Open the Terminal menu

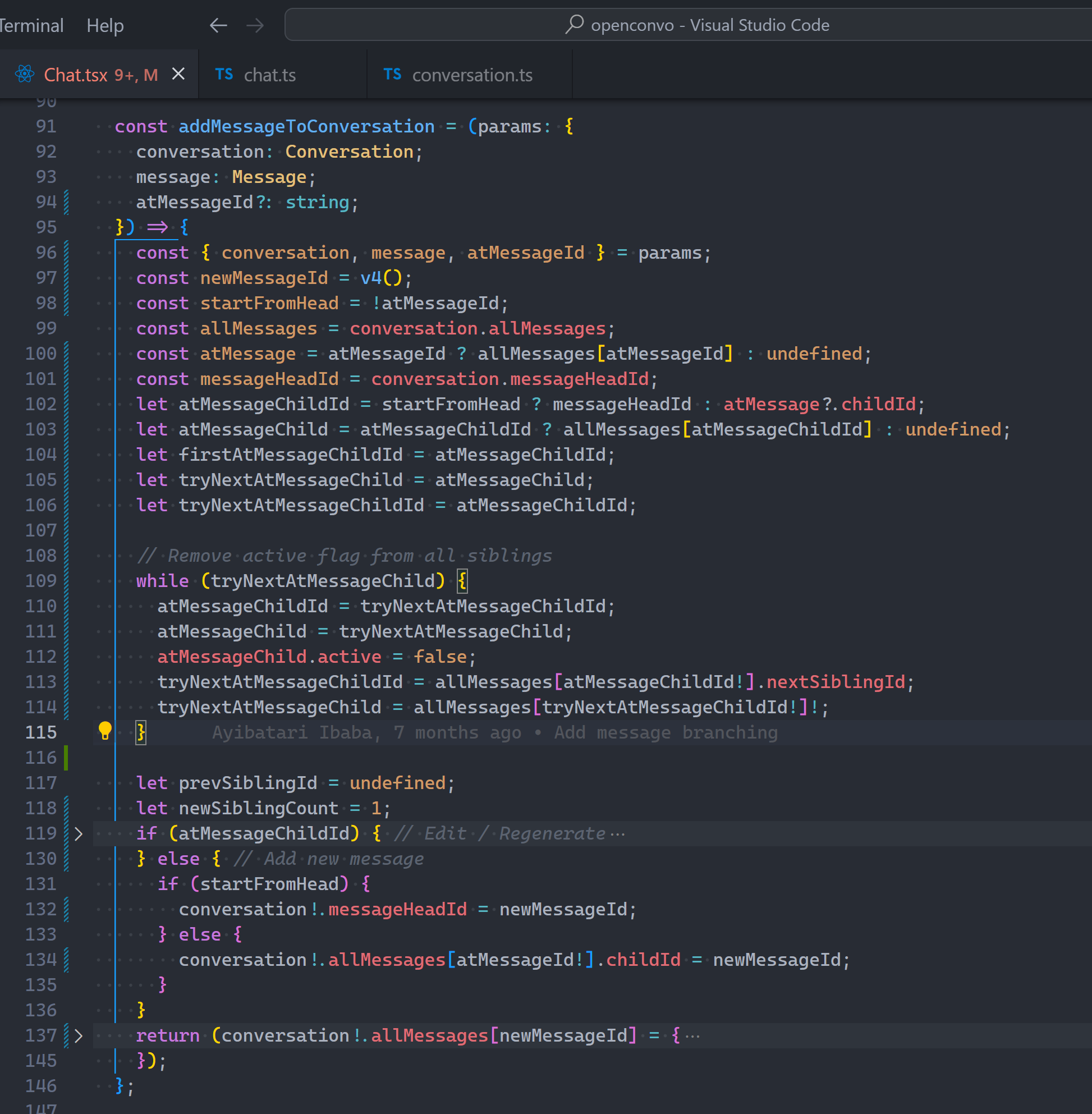tap(31, 25)
